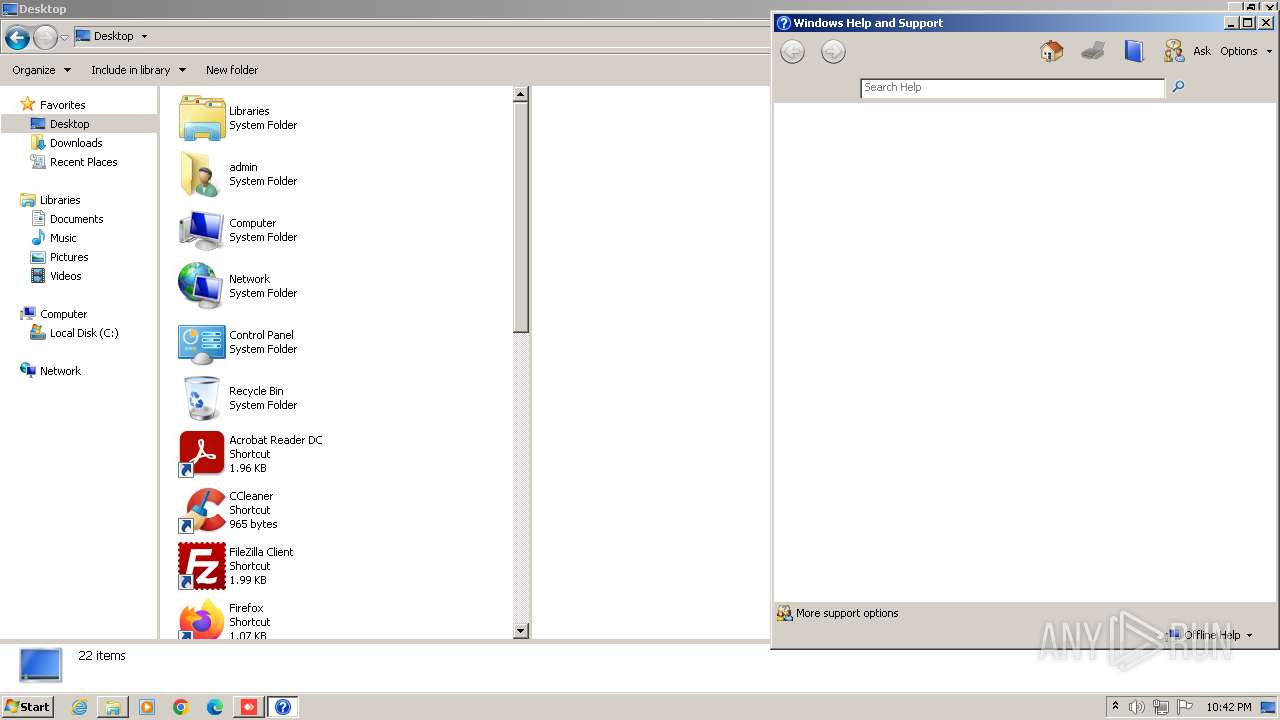Select Firefox shortcut icon
1280x720 pixels.
[202, 619]
